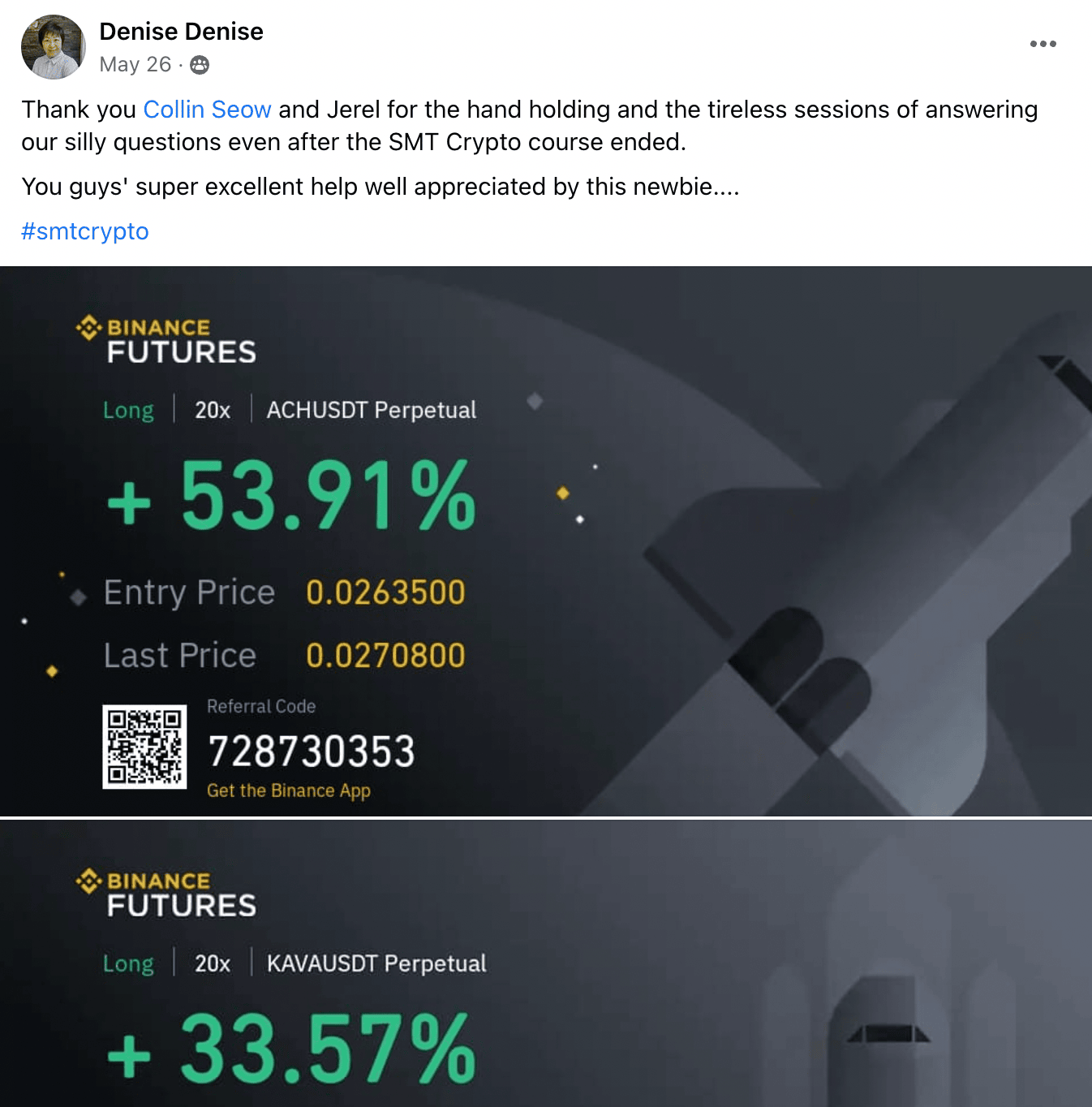Click the May 26 post timestamp
The height and width of the screenshot is (1107, 1092).
coord(135,65)
